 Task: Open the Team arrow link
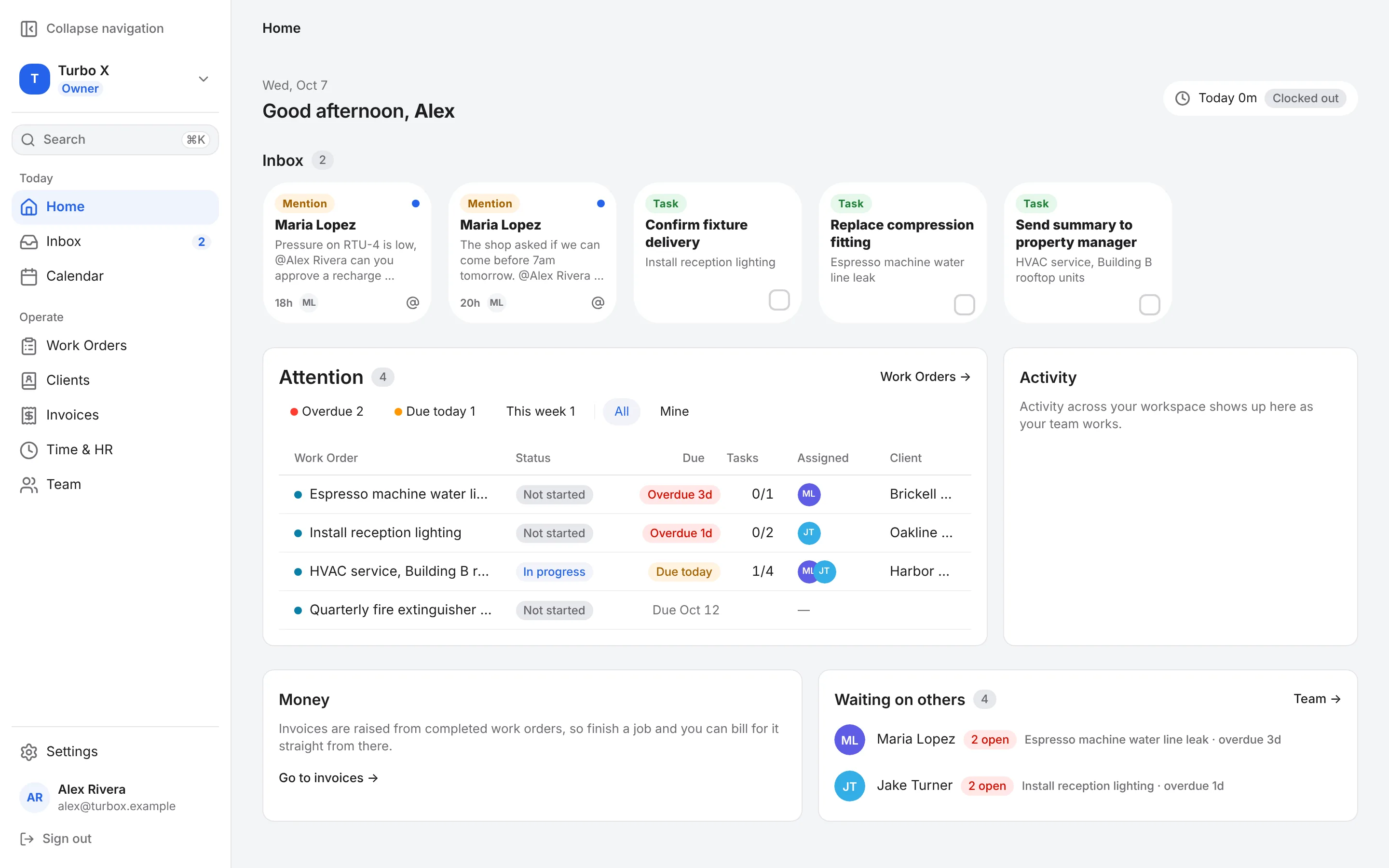click(x=1317, y=699)
